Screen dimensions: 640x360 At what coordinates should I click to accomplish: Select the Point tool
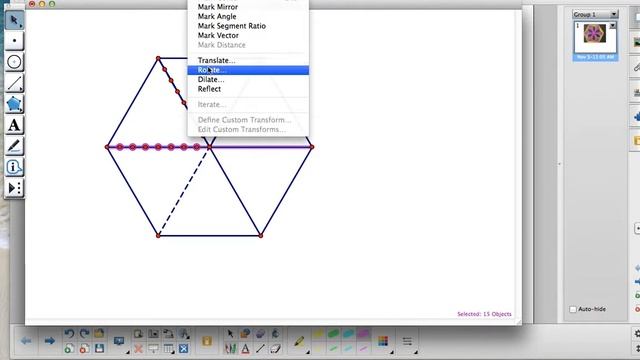[14, 41]
